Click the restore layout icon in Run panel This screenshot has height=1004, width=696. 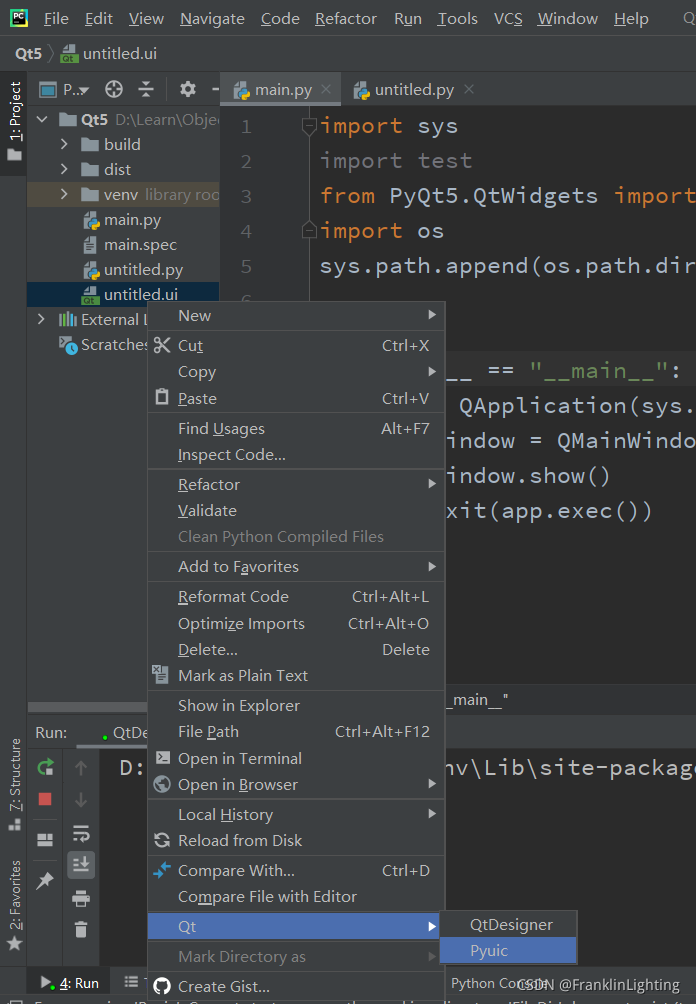tap(45, 839)
